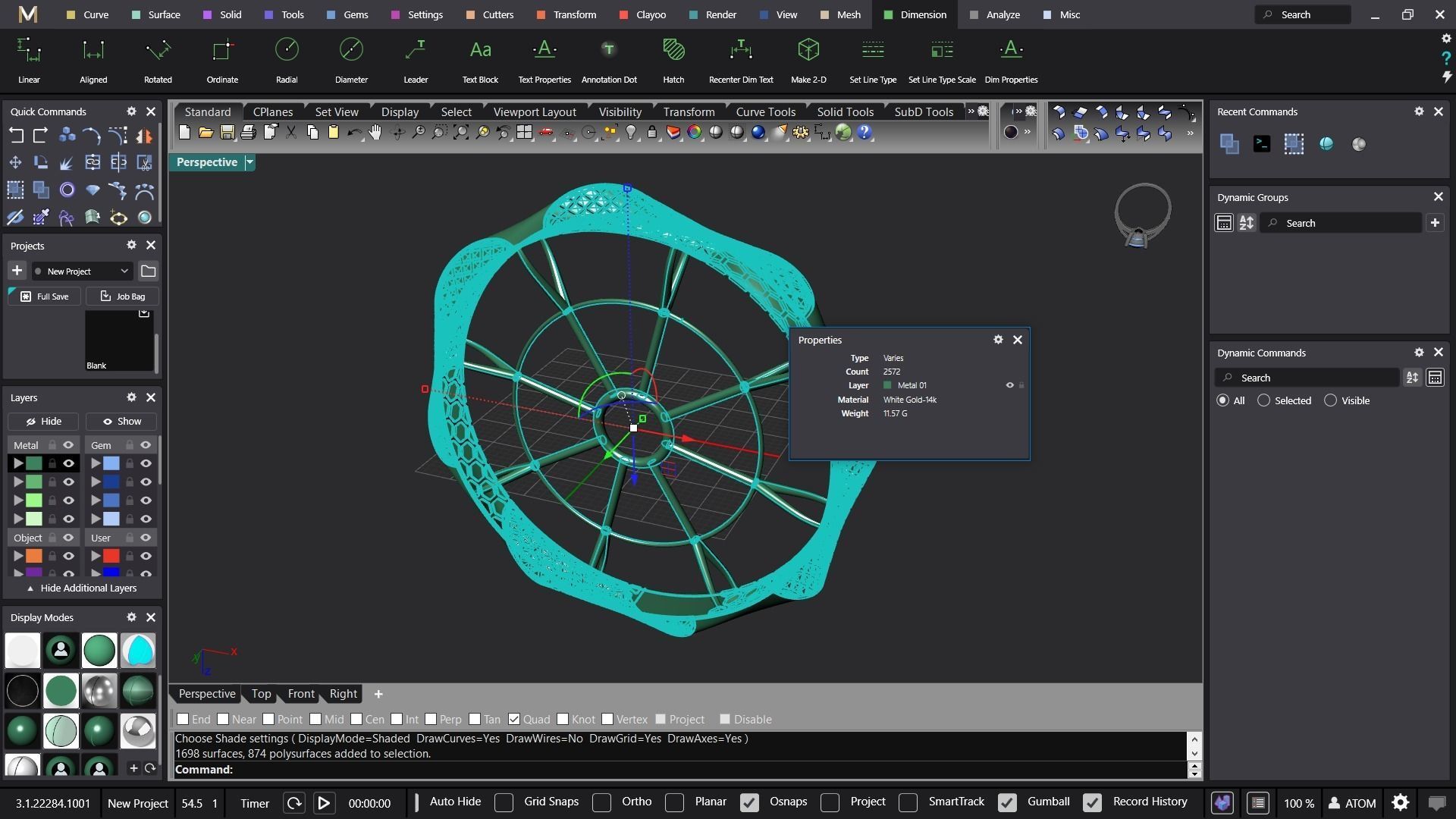The width and height of the screenshot is (1456, 819).
Task: Open the Curve Tools toolbar tab
Action: coord(765,111)
